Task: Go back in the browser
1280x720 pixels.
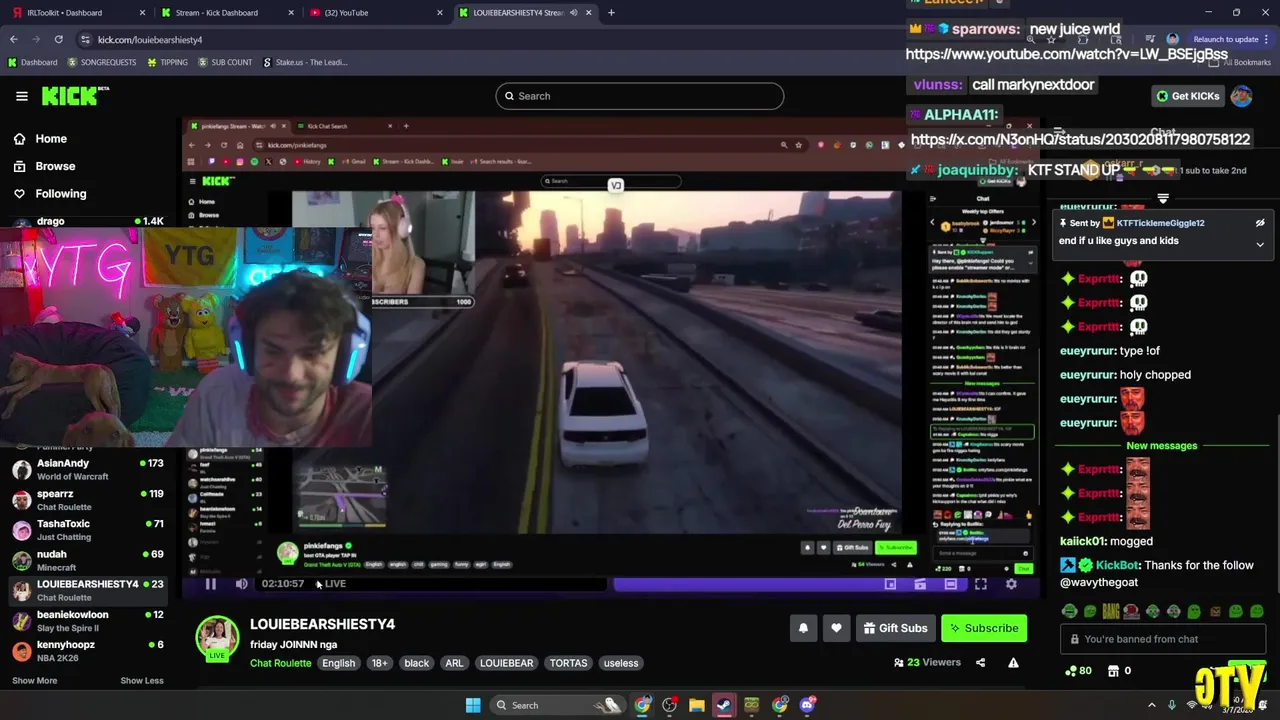Action: [x=13, y=39]
